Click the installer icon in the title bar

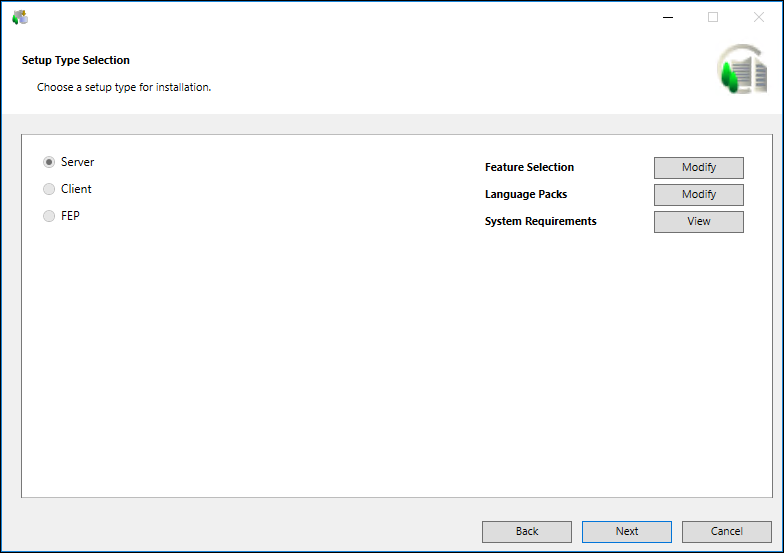pos(20,17)
